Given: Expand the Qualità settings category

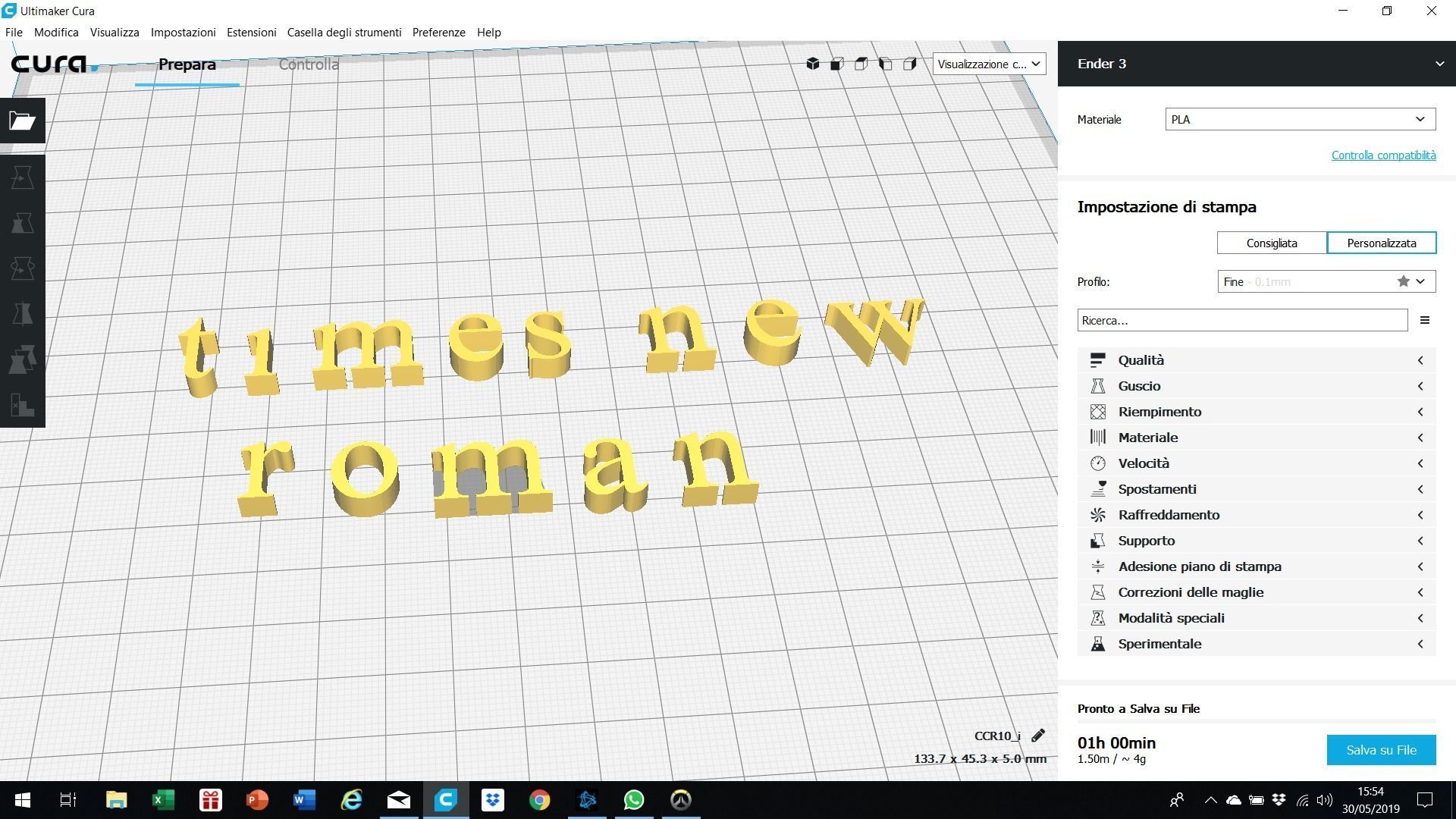Looking at the screenshot, I should click(1257, 360).
